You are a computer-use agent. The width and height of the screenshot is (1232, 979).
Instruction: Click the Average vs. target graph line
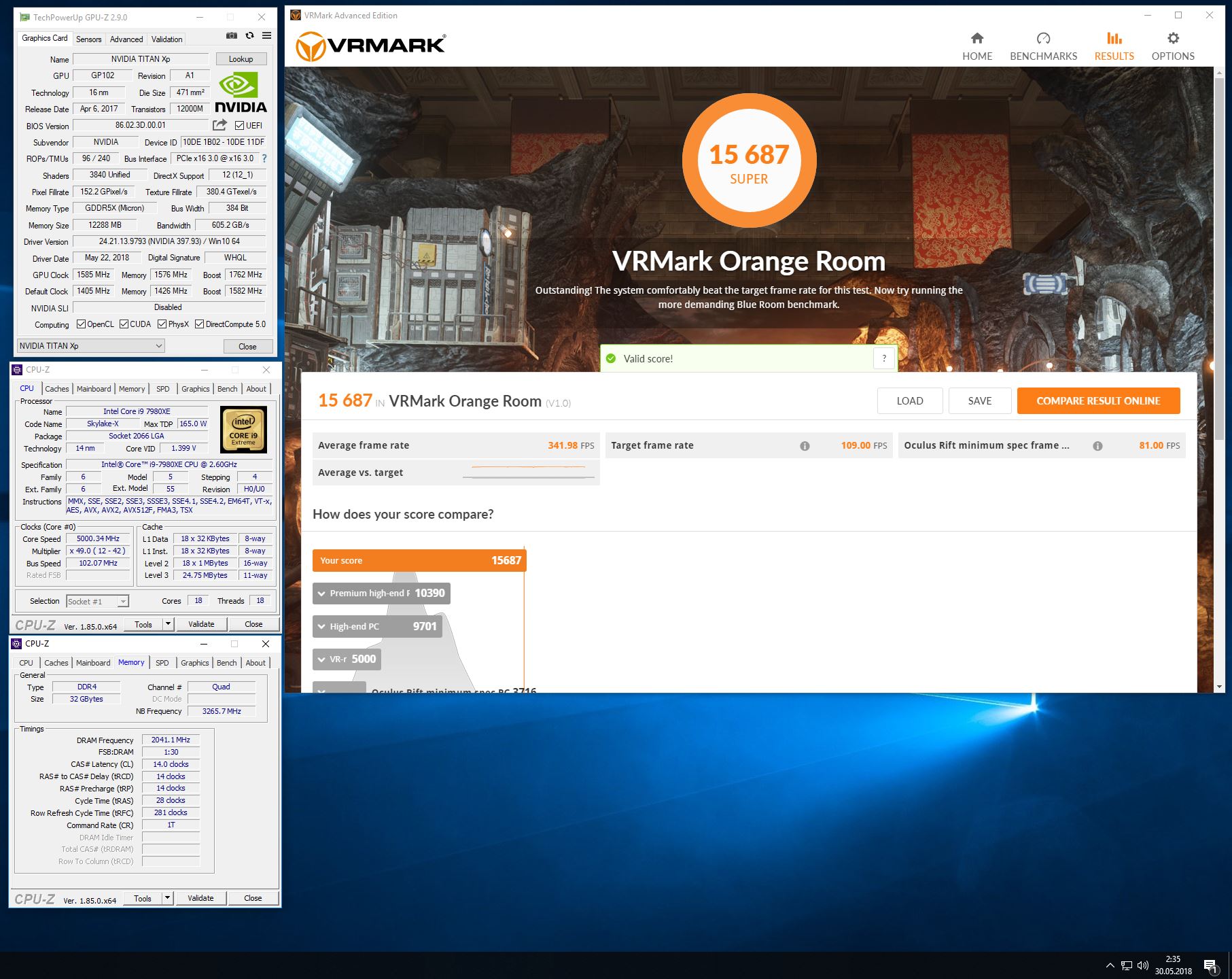529,472
